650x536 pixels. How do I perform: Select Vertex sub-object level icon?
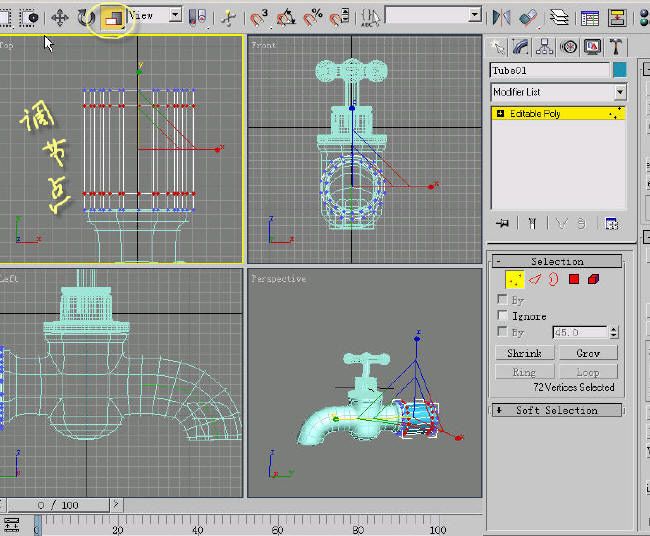coord(514,280)
